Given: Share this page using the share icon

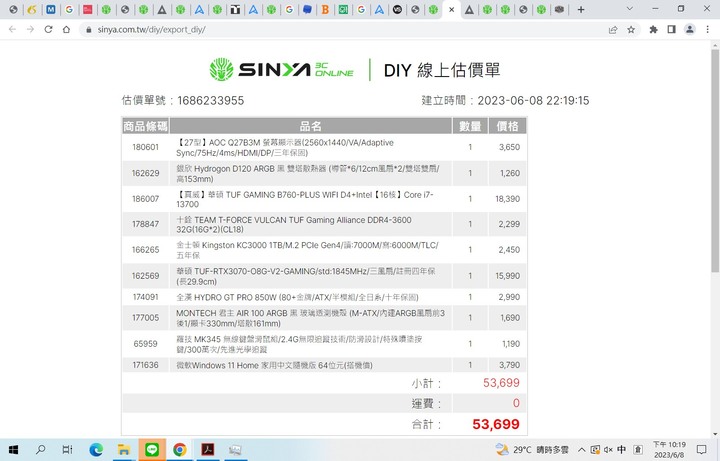Looking at the screenshot, I should point(613,29).
